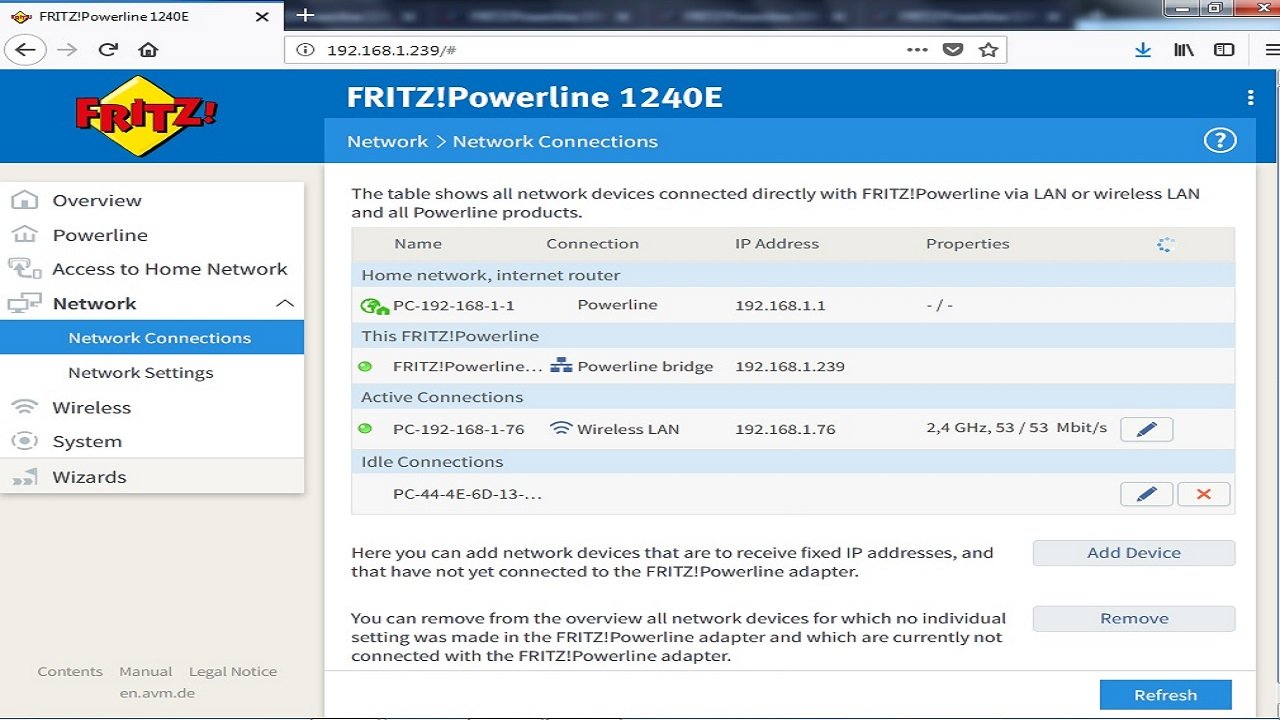Open the Downloads arrow icon

pyautogui.click(x=1143, y=50)
